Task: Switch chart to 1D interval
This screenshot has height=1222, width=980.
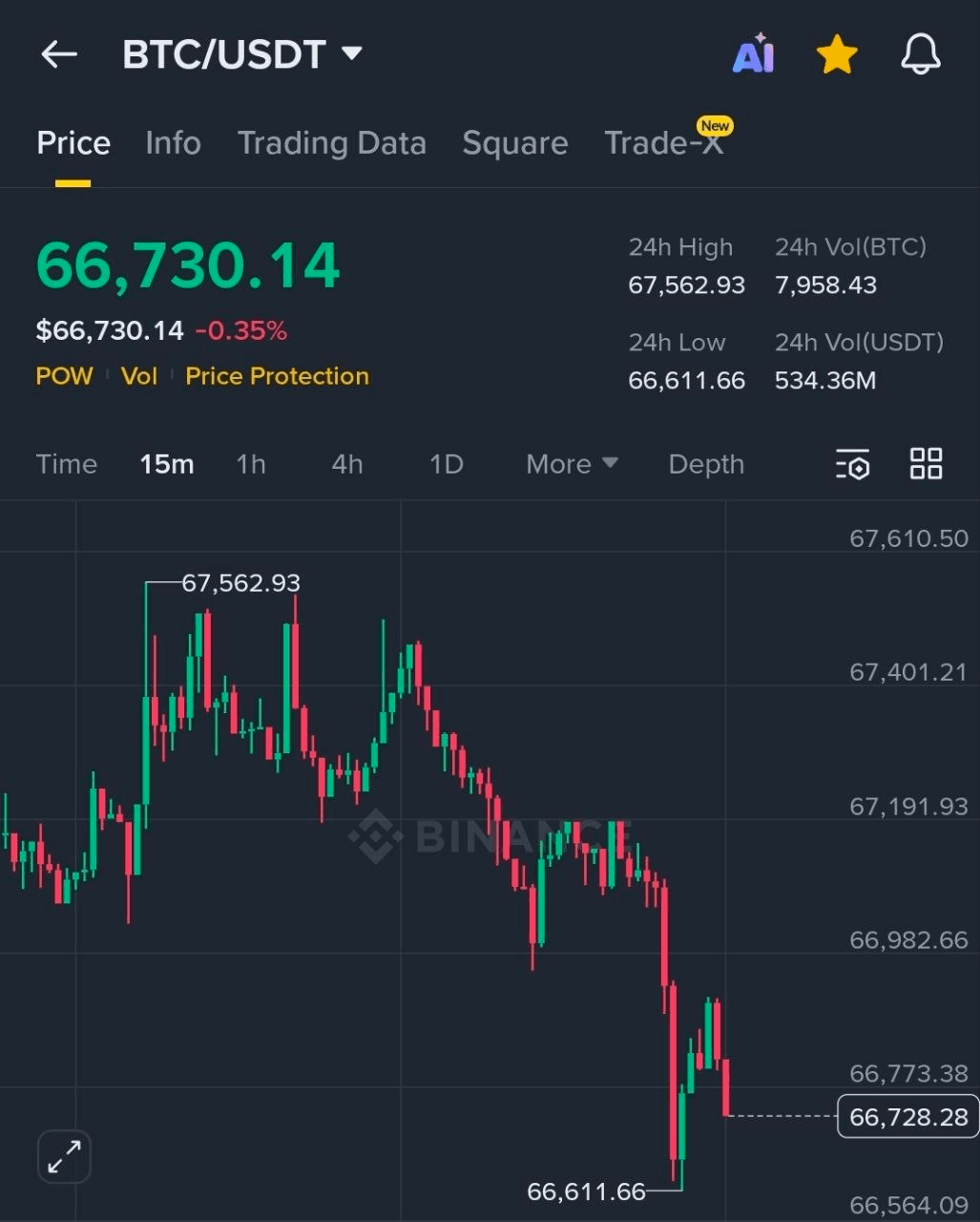Action: (446, 464)
